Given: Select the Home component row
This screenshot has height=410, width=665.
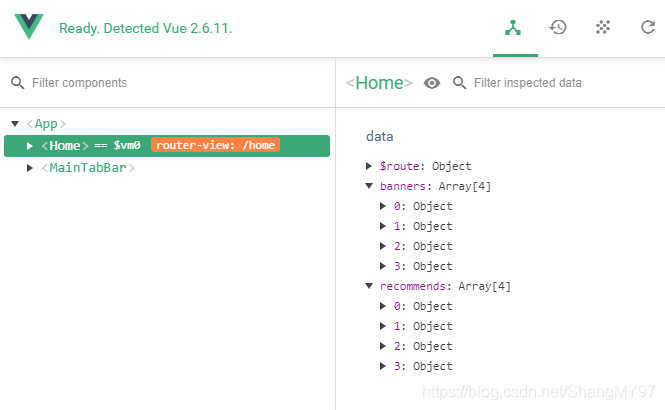Looking at the screenshot, I should point(167,146).
